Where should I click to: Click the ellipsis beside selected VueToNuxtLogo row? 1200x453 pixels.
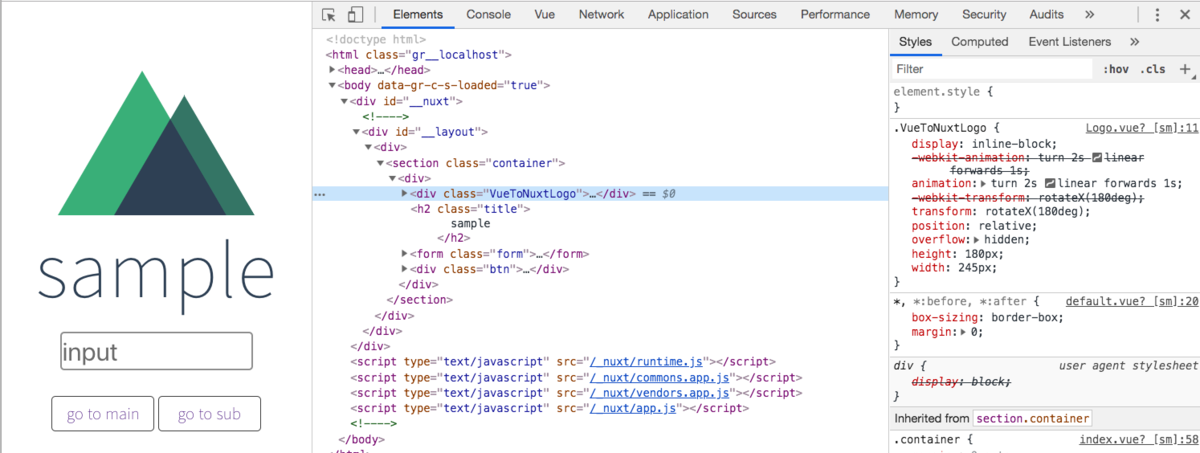pos(319,194)
